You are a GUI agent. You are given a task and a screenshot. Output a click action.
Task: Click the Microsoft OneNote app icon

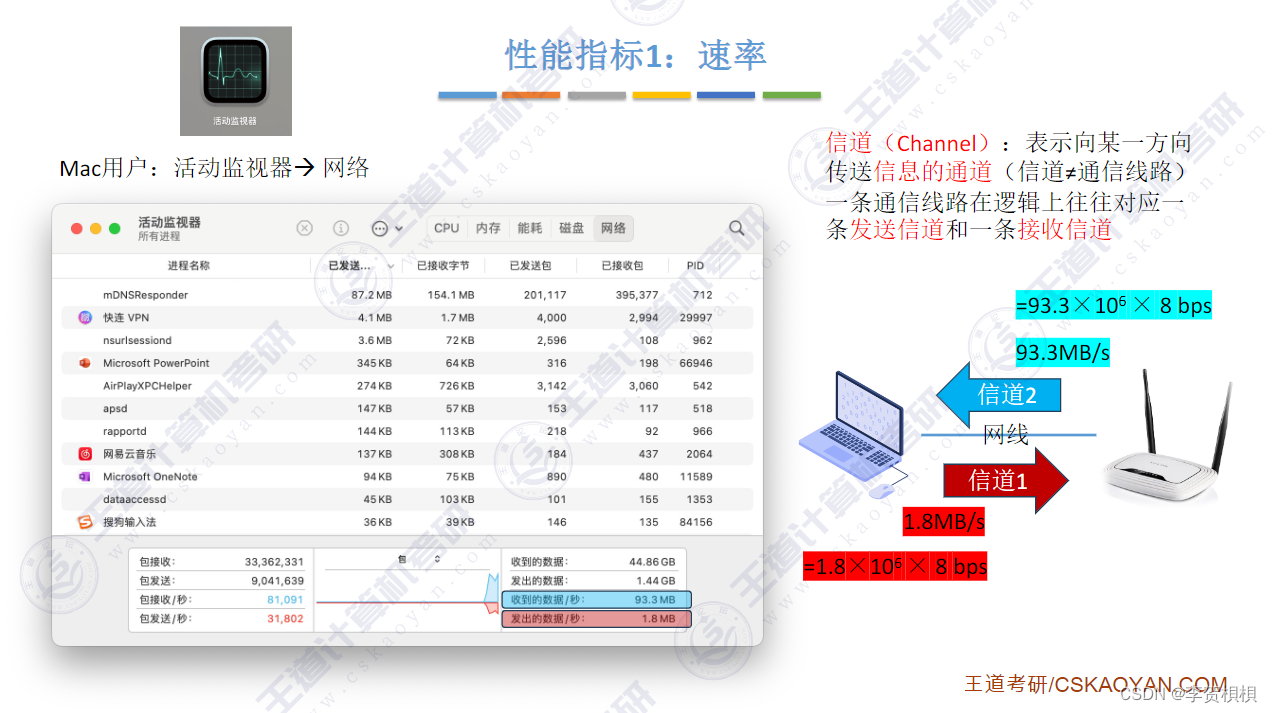click(85, 477)
